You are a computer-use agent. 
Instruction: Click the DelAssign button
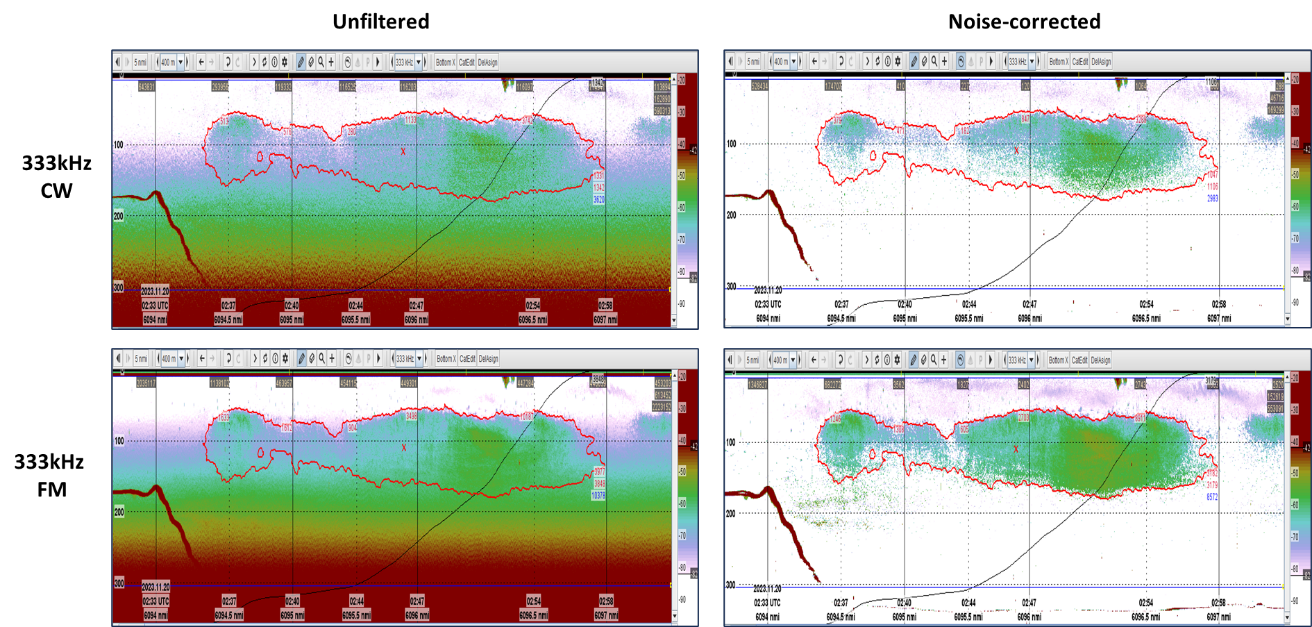(x=488, y=61)
